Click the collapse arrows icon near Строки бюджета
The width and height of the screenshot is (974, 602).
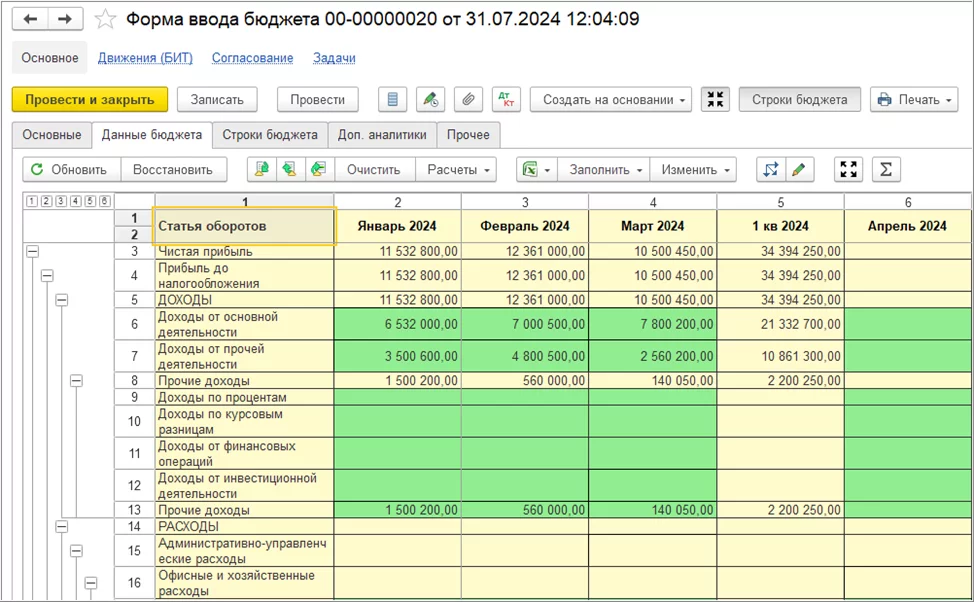coord(715,100)
